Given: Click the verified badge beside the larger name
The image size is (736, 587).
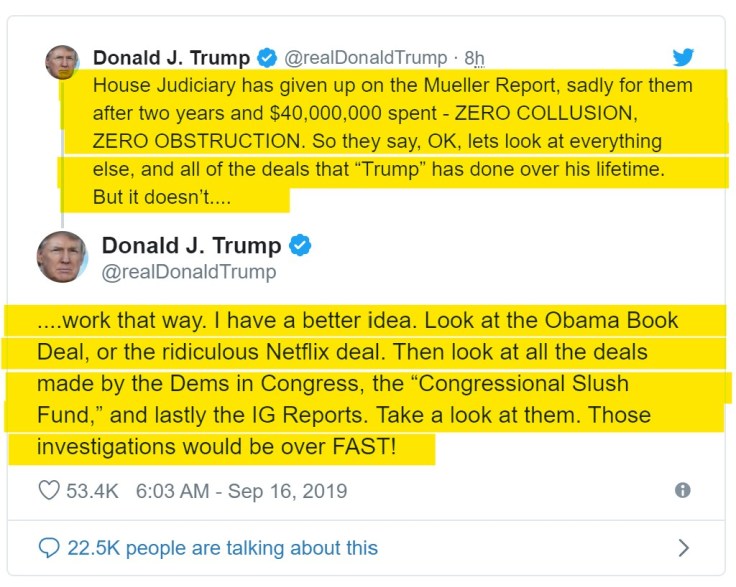Looking at the screenshot, I should coord(300,245).
